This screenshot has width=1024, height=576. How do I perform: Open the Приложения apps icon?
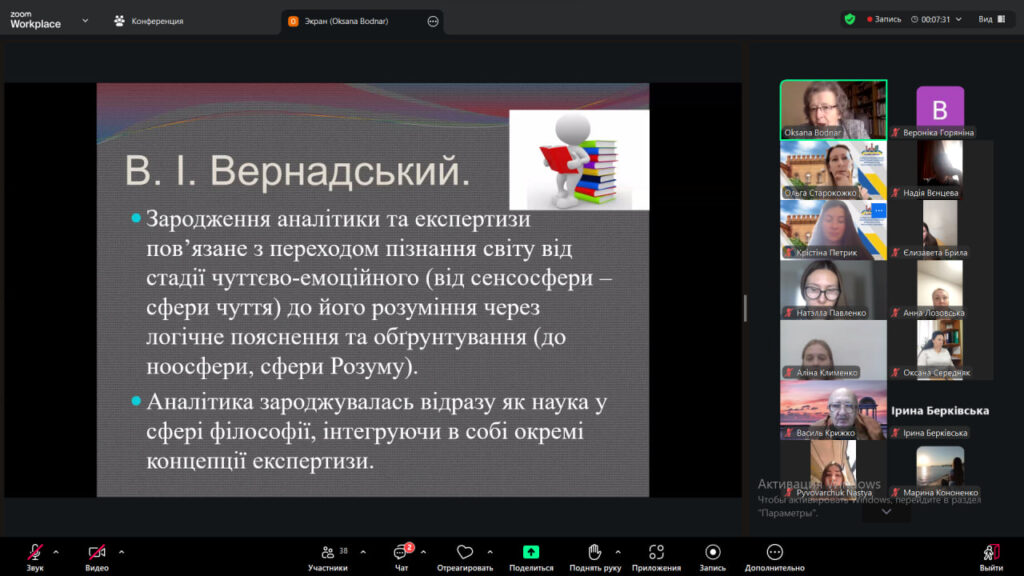click(x=656, y=552)
